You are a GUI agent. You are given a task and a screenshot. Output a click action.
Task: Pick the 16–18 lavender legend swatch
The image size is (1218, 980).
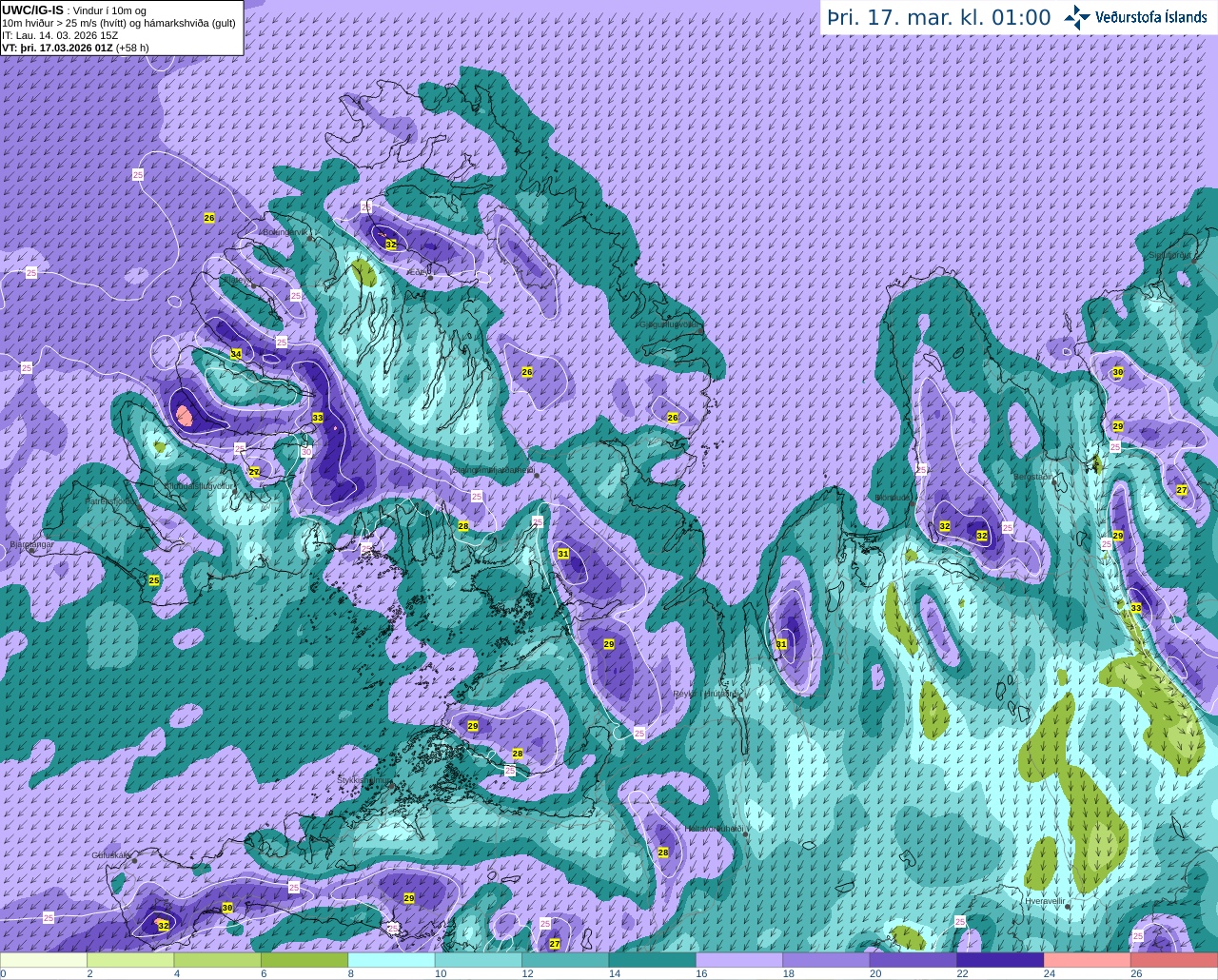click(739, 960)
